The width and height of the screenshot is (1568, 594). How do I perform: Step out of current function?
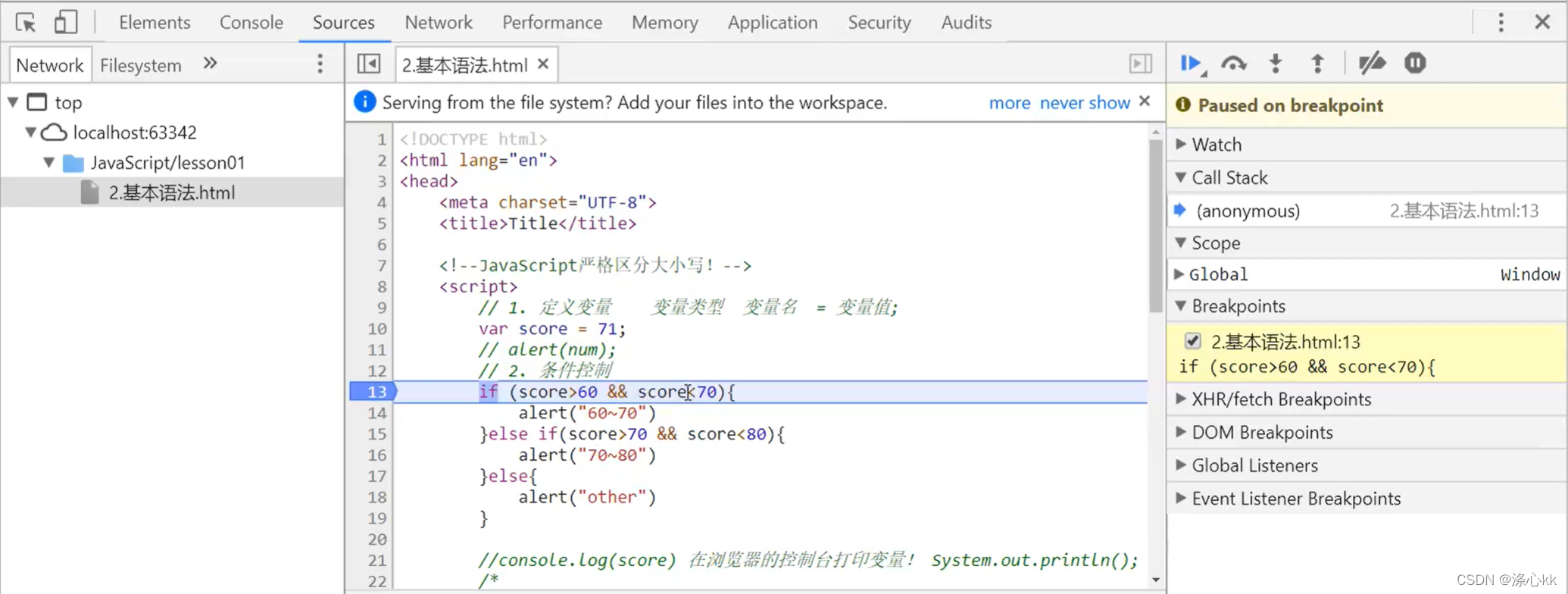click(x=1317, y=64)
